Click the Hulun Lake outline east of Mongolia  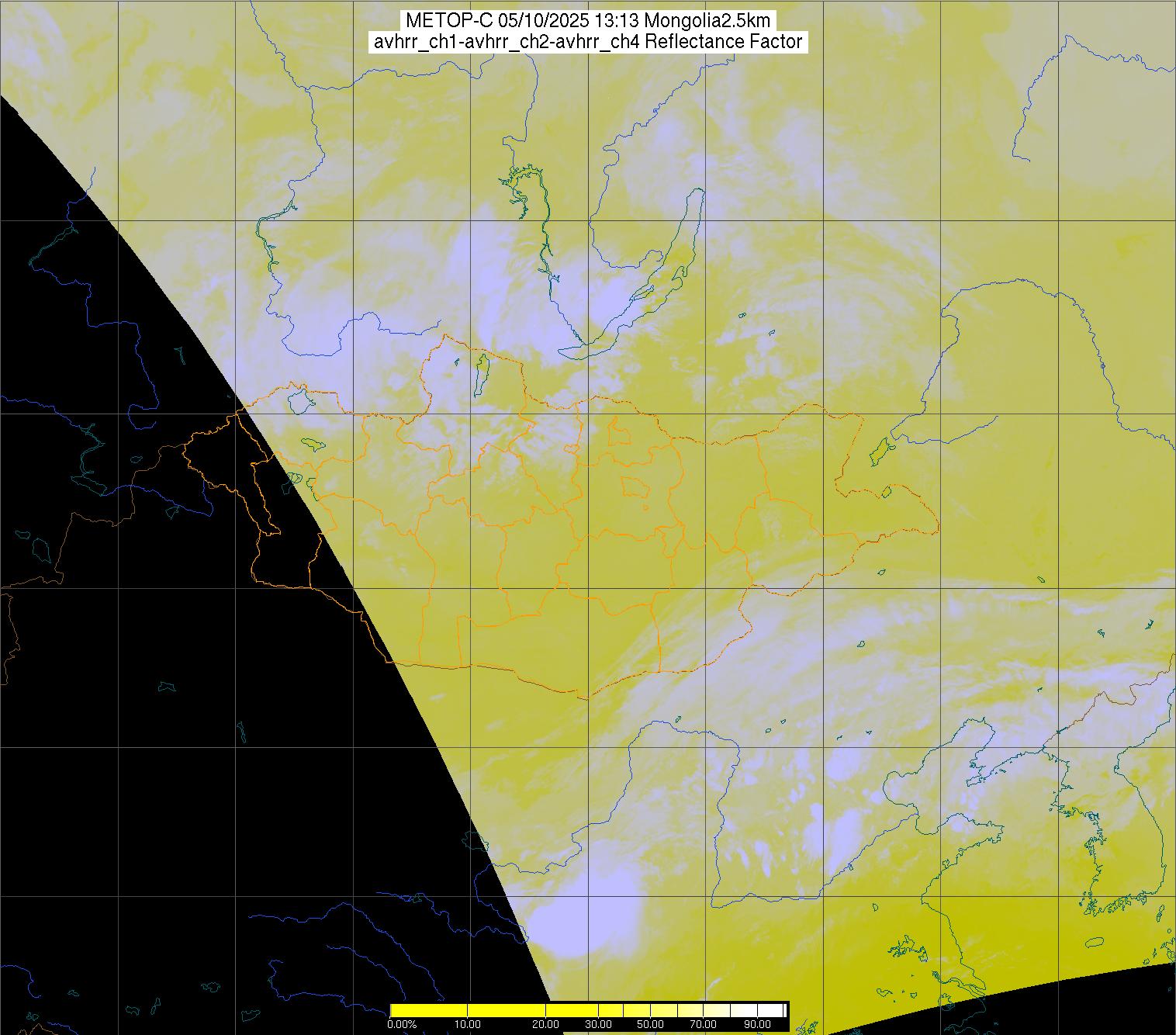pos(879,448)
